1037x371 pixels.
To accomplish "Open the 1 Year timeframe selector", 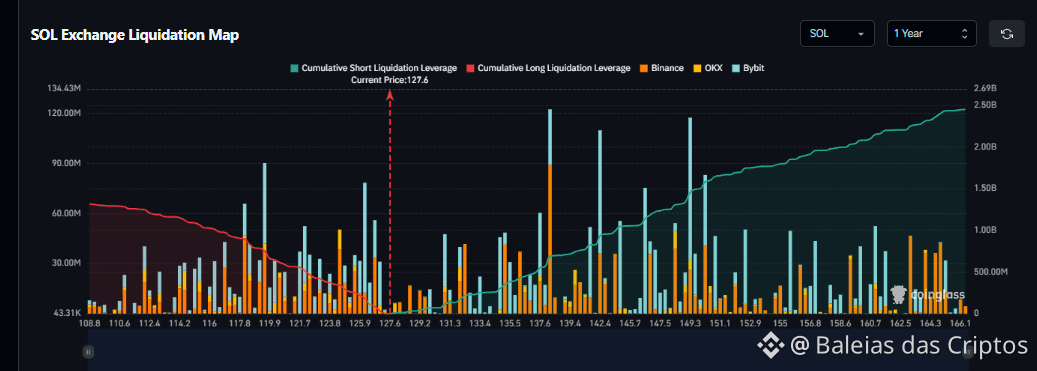I will [931, 34].
